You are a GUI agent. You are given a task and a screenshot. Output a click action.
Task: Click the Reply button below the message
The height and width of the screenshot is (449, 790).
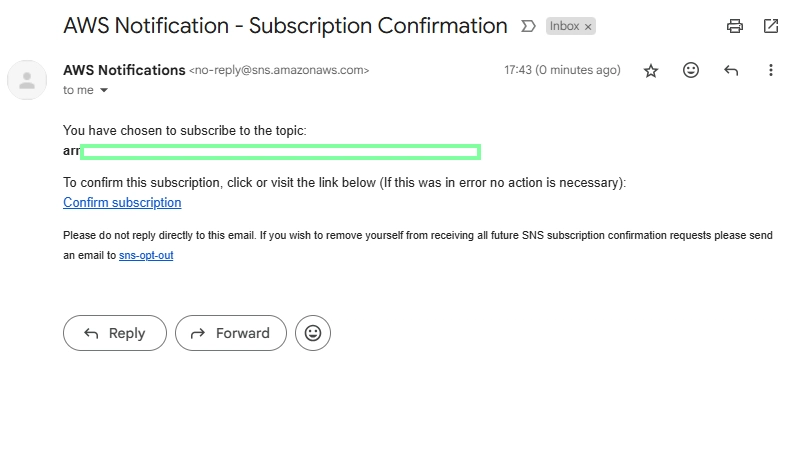[x=115, y=333]
